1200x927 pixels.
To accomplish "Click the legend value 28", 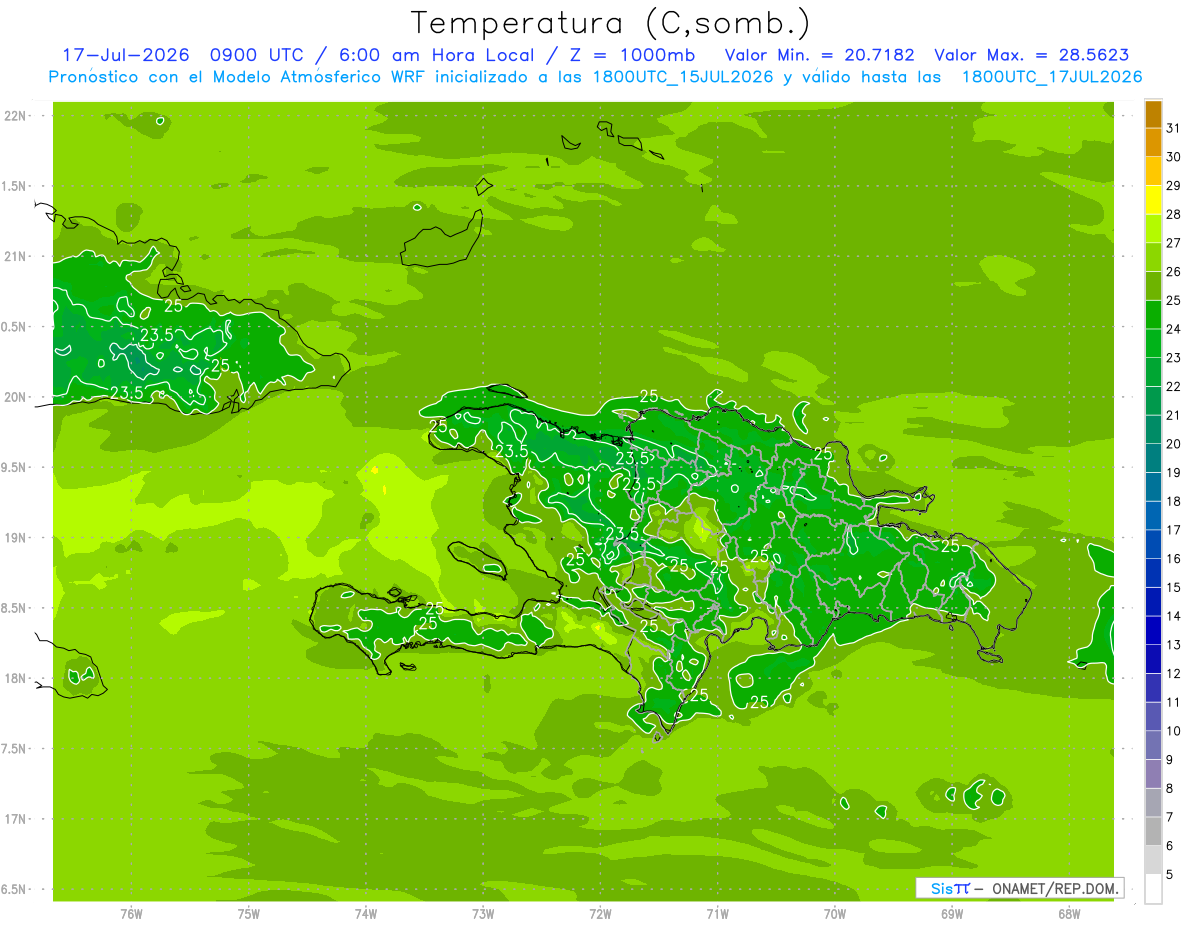I will pos(1174,214).
